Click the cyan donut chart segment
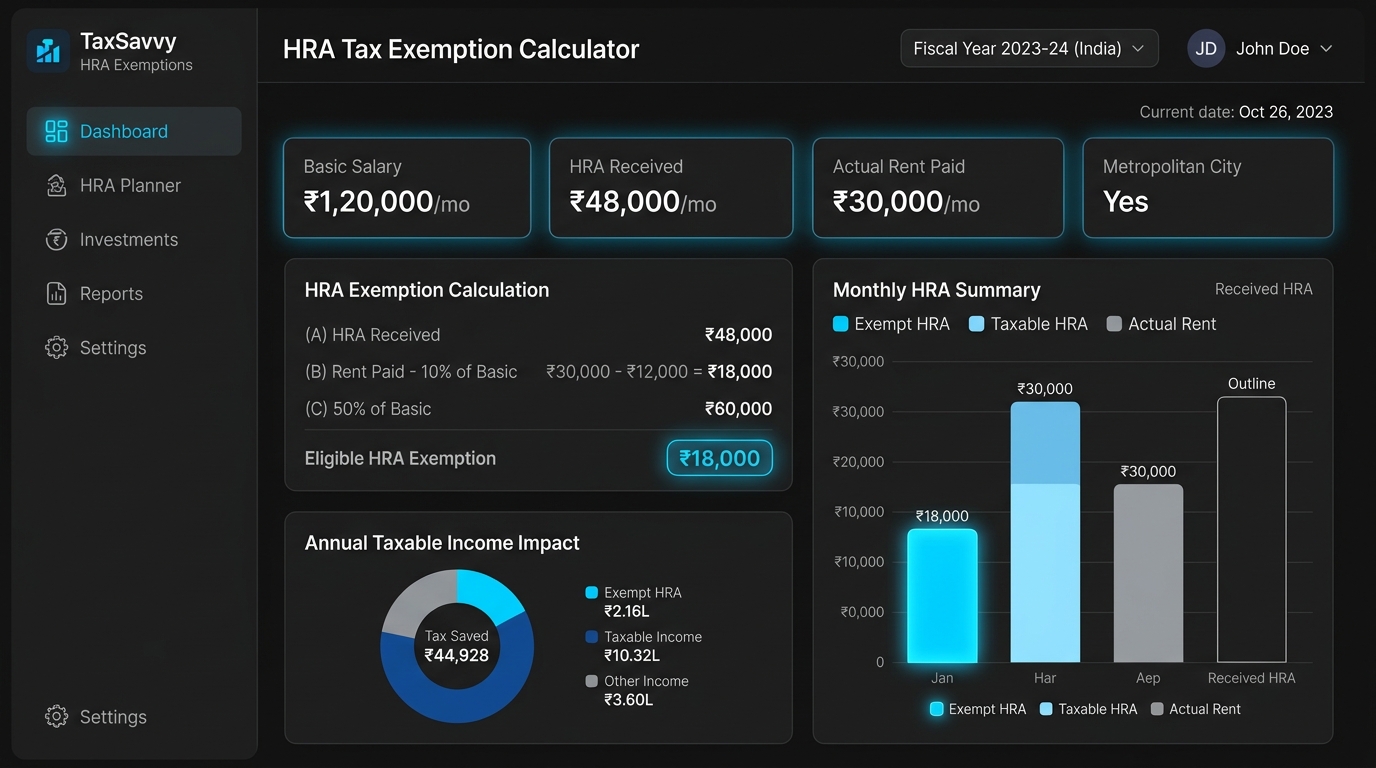The height and width of the screenshot is (768, 1376). pyautogui.click(x=491, y=592)
